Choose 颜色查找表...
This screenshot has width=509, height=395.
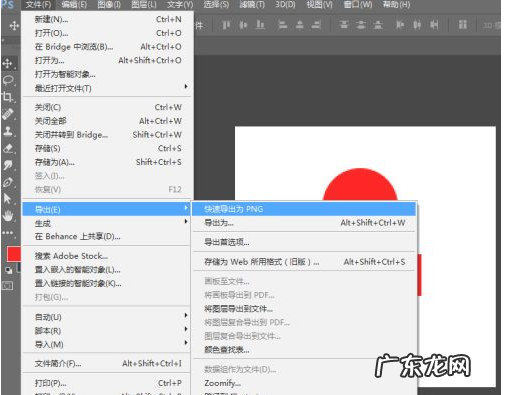point(304,350)
